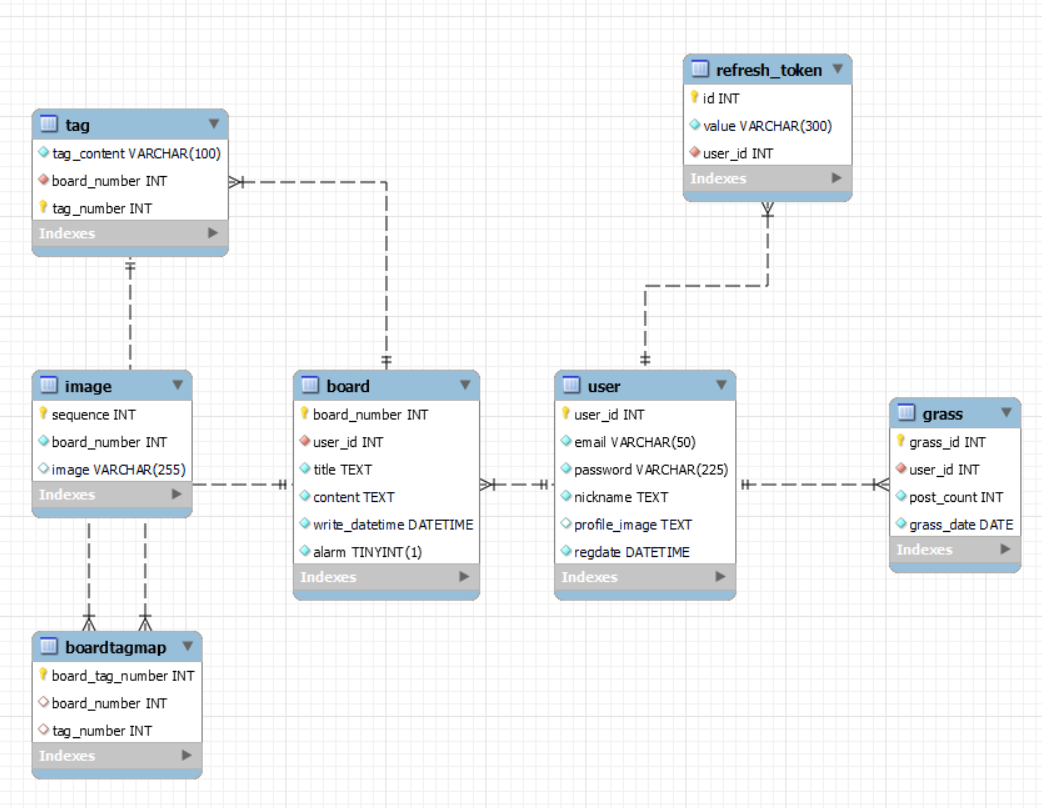Expand Indexes section of user table
Viewport: 1042px width, 808px height.
(x=720, y=576)
